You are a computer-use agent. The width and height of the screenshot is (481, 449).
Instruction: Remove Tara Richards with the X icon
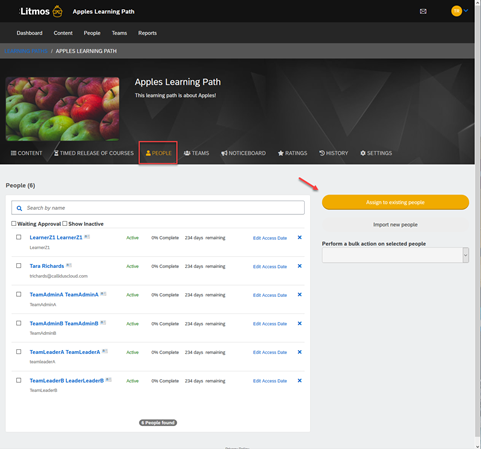tap(299, 266)
